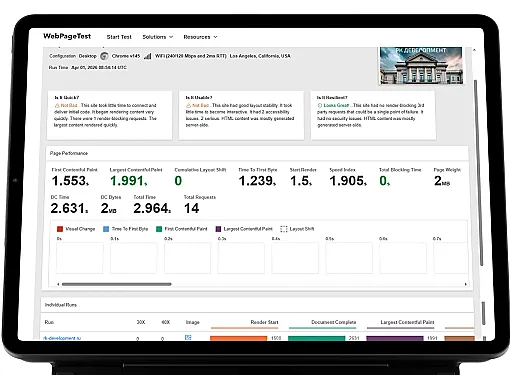
Task: Click the image icon in rk-development.ru row
Action: 188,337
